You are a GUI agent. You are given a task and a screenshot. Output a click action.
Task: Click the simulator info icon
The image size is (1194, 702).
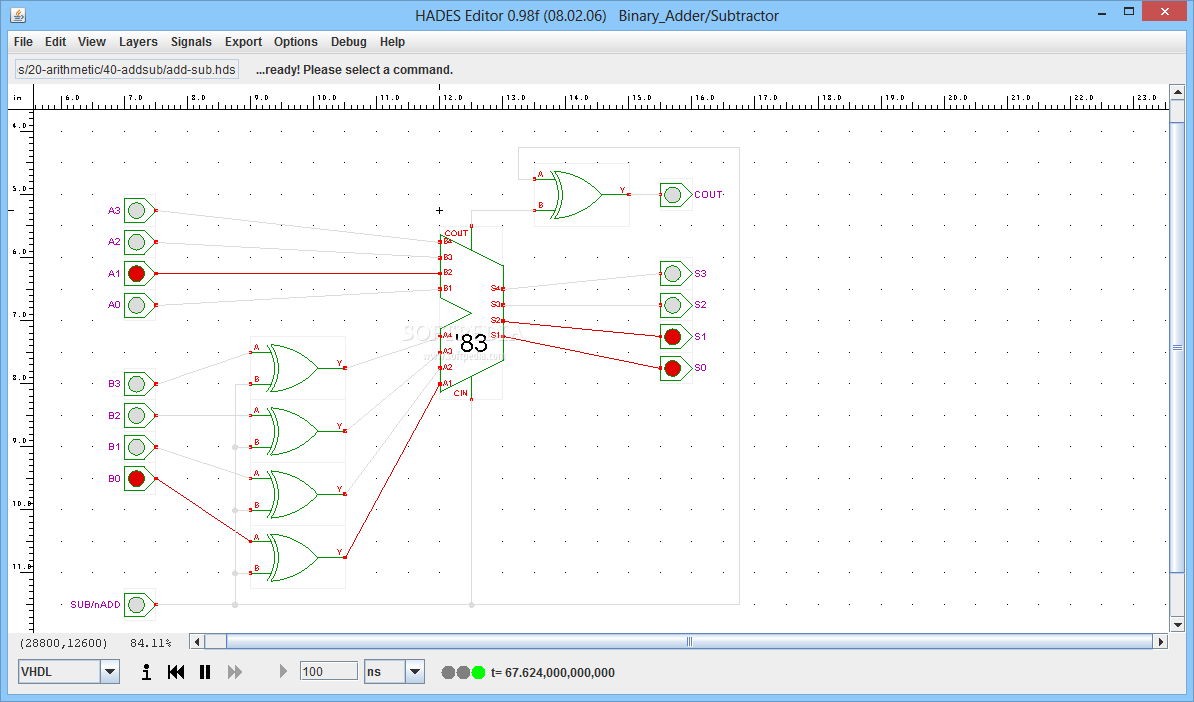[146, 672]
